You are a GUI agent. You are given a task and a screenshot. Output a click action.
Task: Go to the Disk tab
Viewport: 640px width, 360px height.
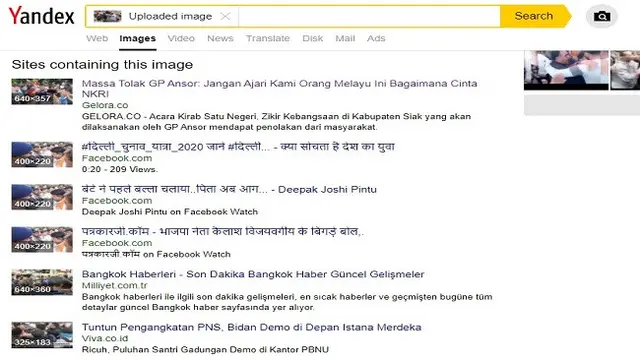[x=313, y=38]
